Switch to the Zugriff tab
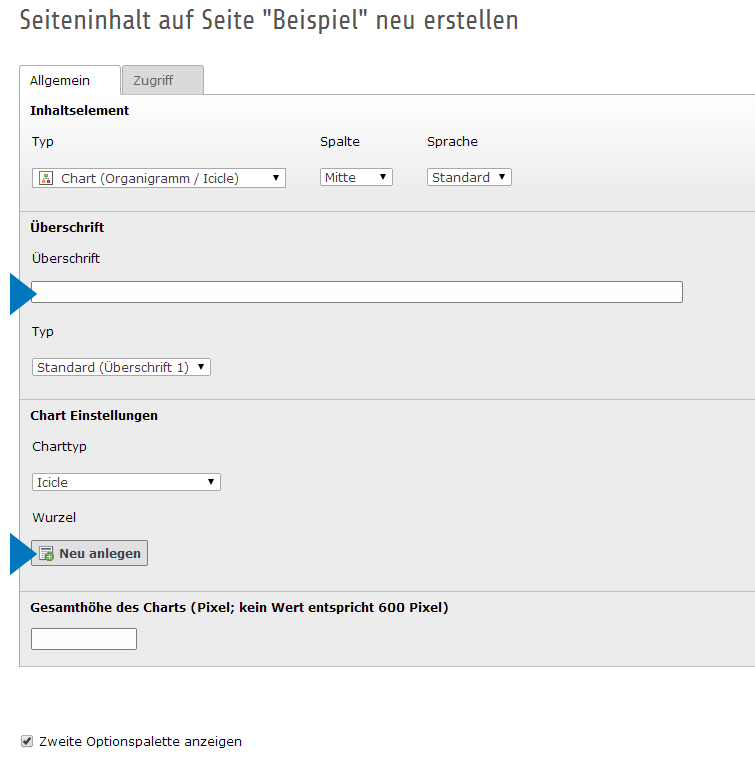Screen dimensions: 755x772 162,80
